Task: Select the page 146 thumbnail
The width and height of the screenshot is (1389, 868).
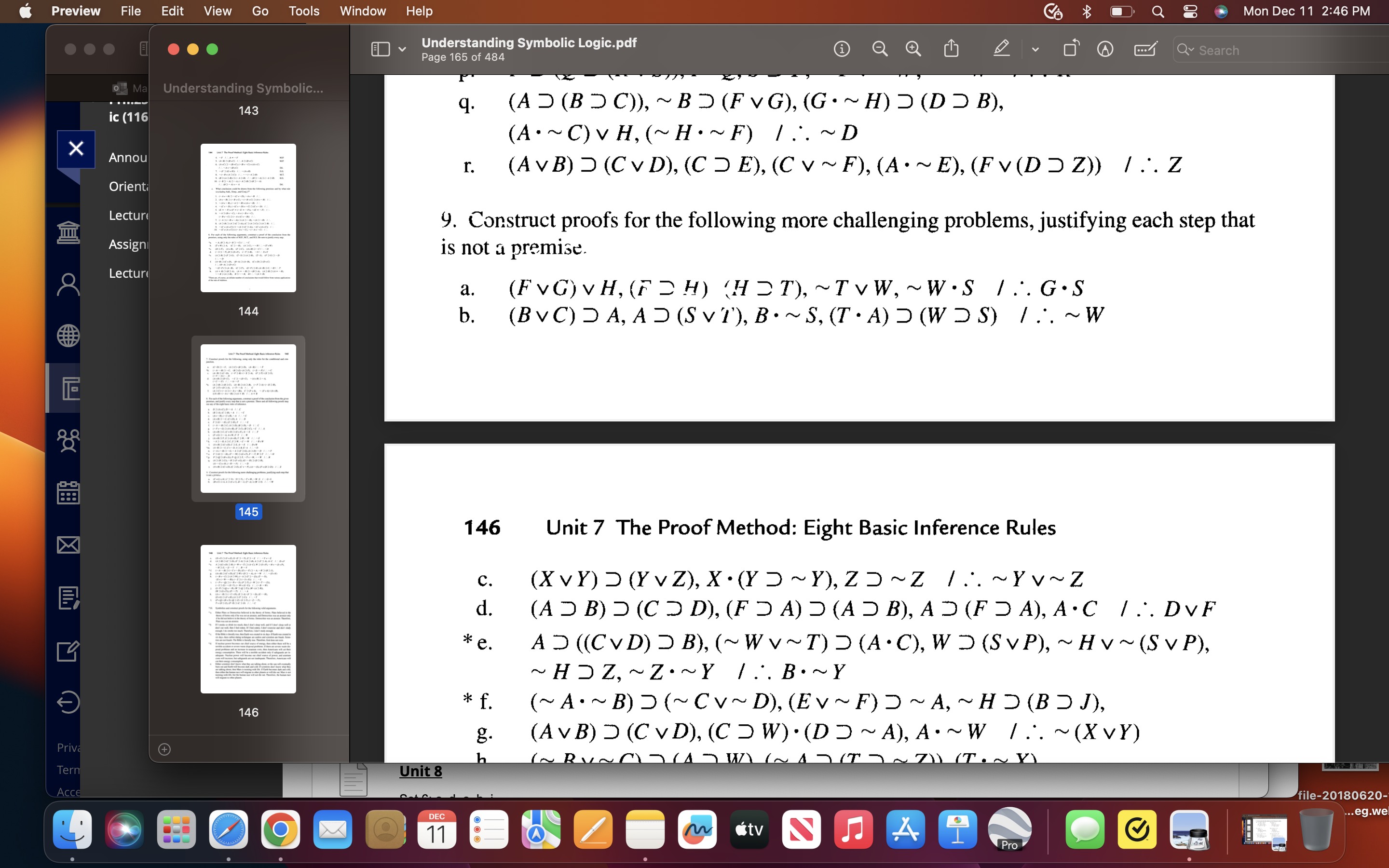Action: click(248, 619)
